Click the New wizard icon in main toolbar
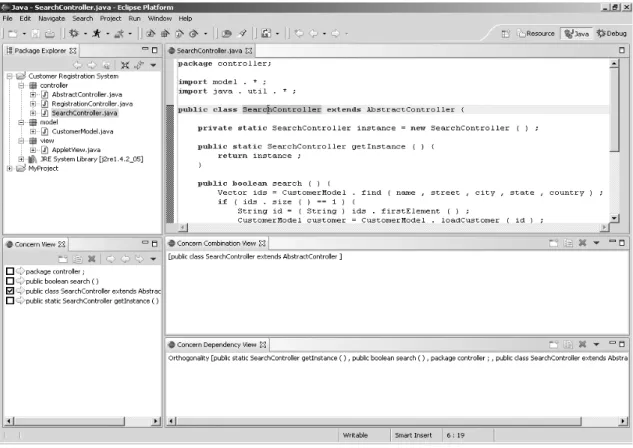 [x=13, y=34]
